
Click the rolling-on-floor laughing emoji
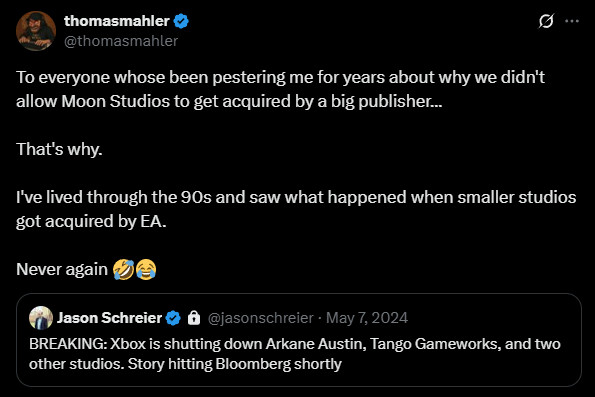124,269
